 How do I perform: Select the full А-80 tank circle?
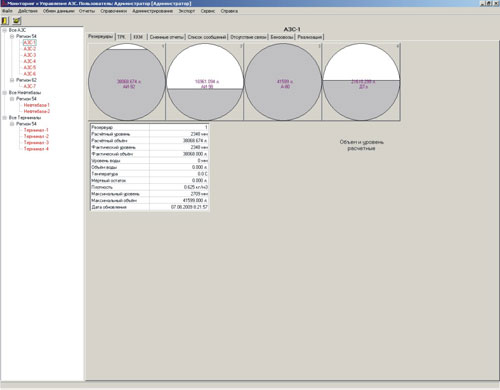click(283, 82)
